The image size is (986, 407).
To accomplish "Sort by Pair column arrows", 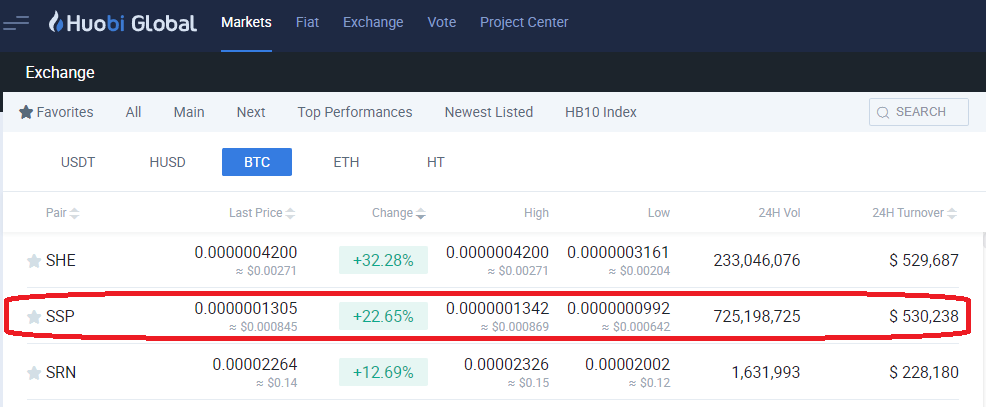I will [75, 213].
